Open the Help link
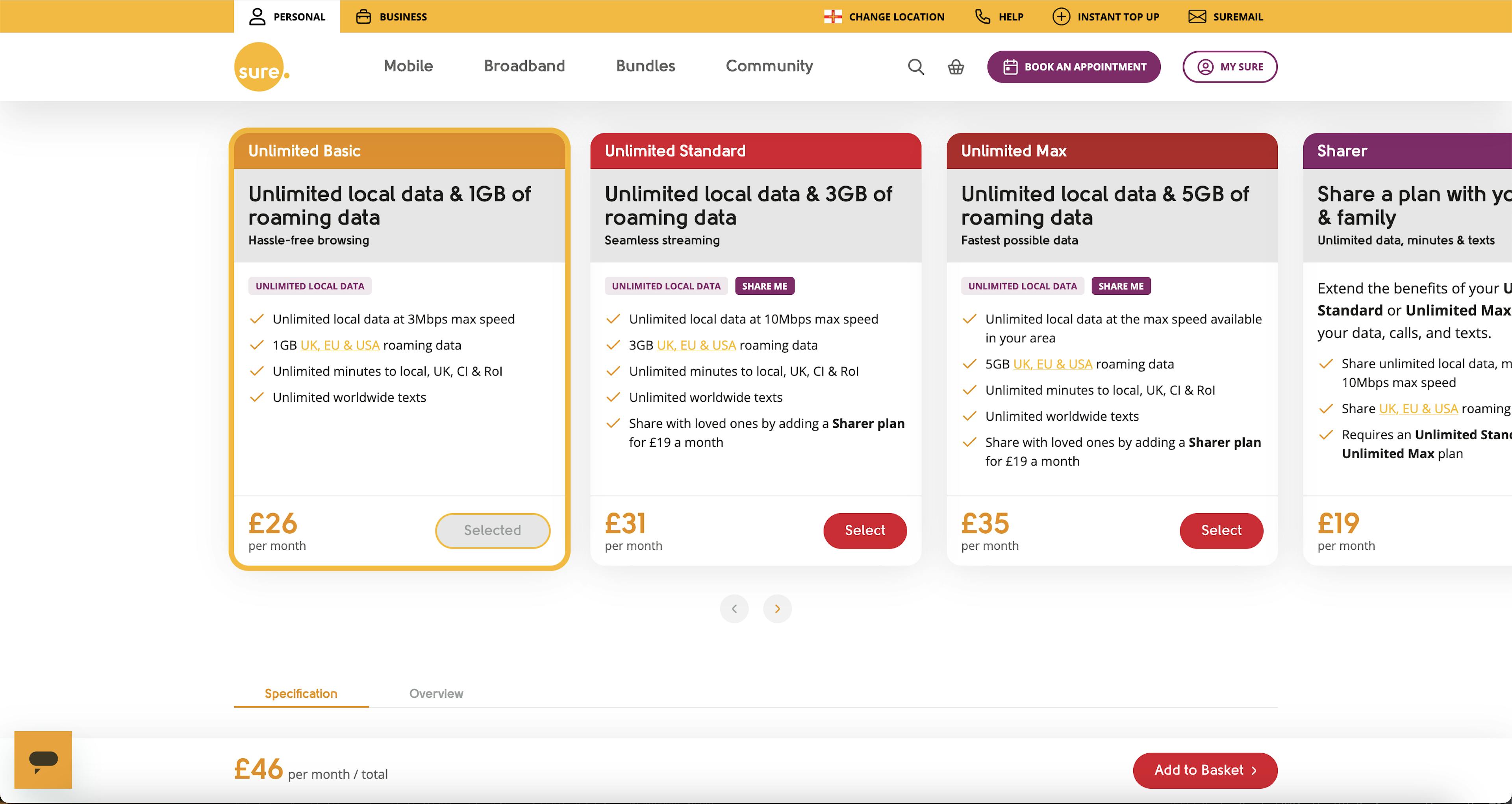The width and height of the screenshot is (1512, 804). 999,17
